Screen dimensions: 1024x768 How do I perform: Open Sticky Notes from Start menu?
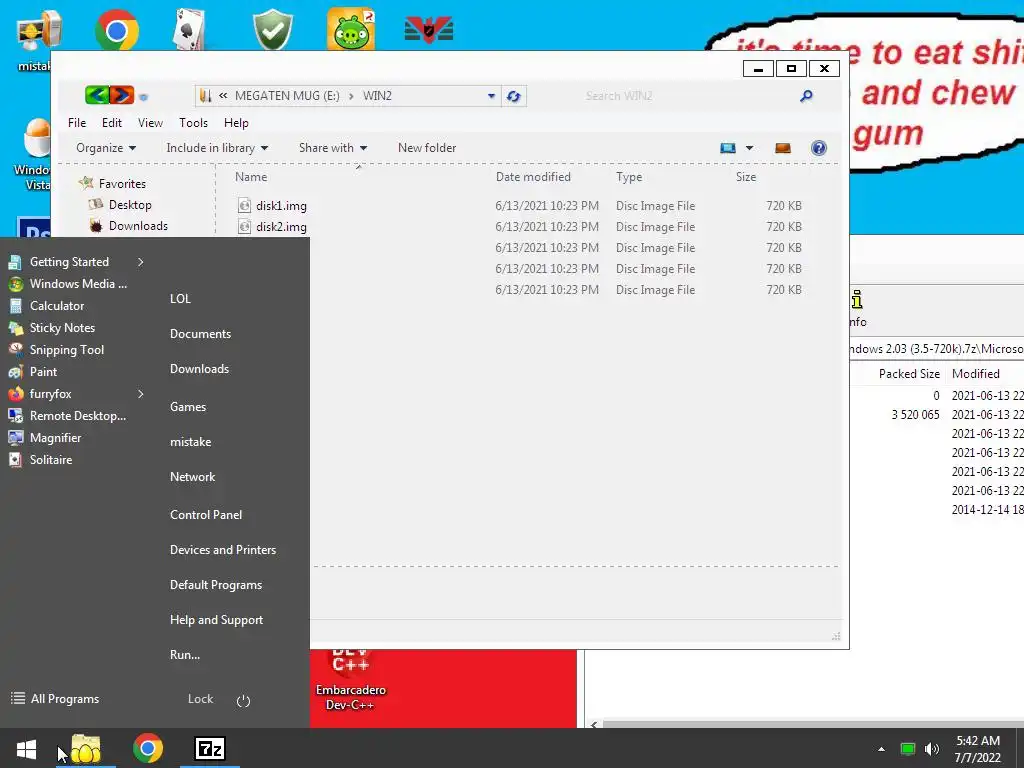(62, 328)
